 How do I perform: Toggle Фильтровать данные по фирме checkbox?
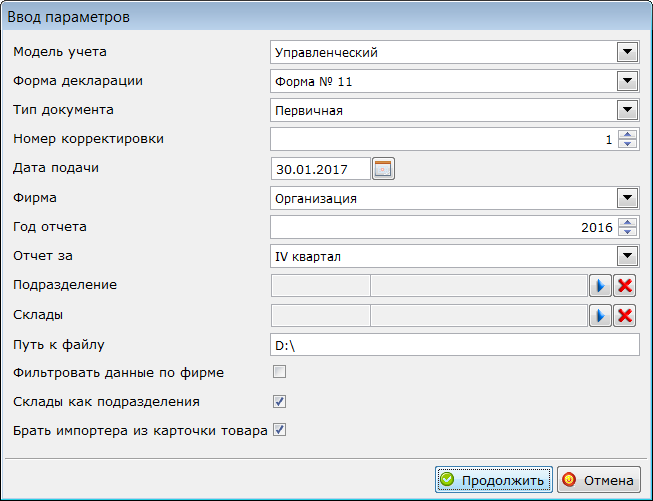(279, 372)
